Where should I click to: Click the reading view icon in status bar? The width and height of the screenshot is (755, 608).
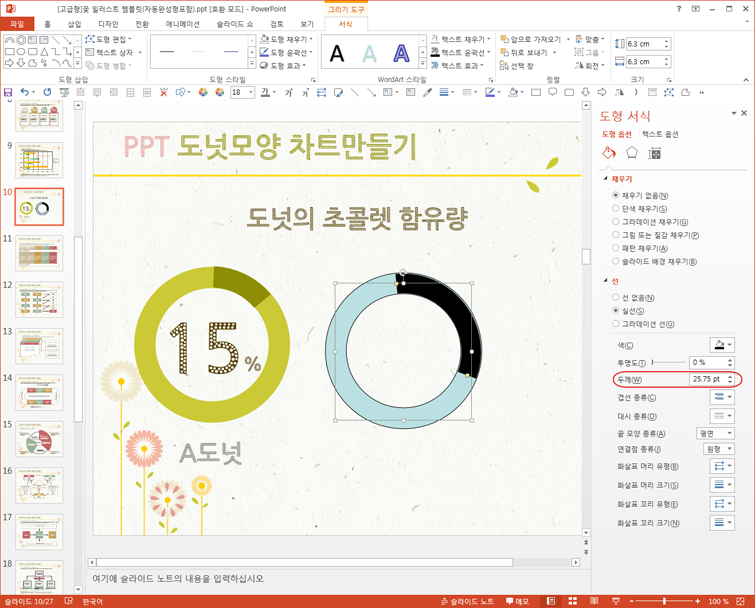point(594,601)
